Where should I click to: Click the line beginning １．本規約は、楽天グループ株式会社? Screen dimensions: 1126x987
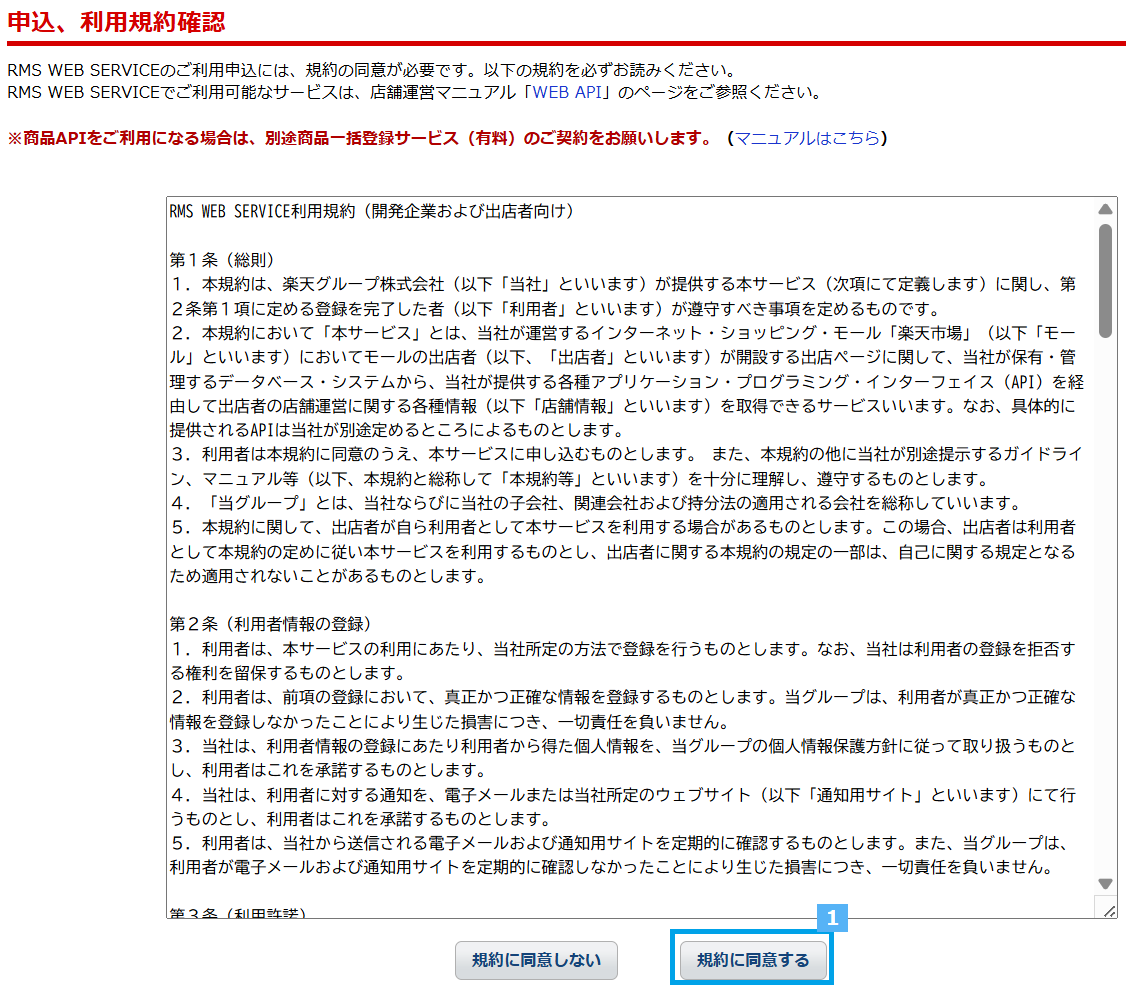pos(623,284)
